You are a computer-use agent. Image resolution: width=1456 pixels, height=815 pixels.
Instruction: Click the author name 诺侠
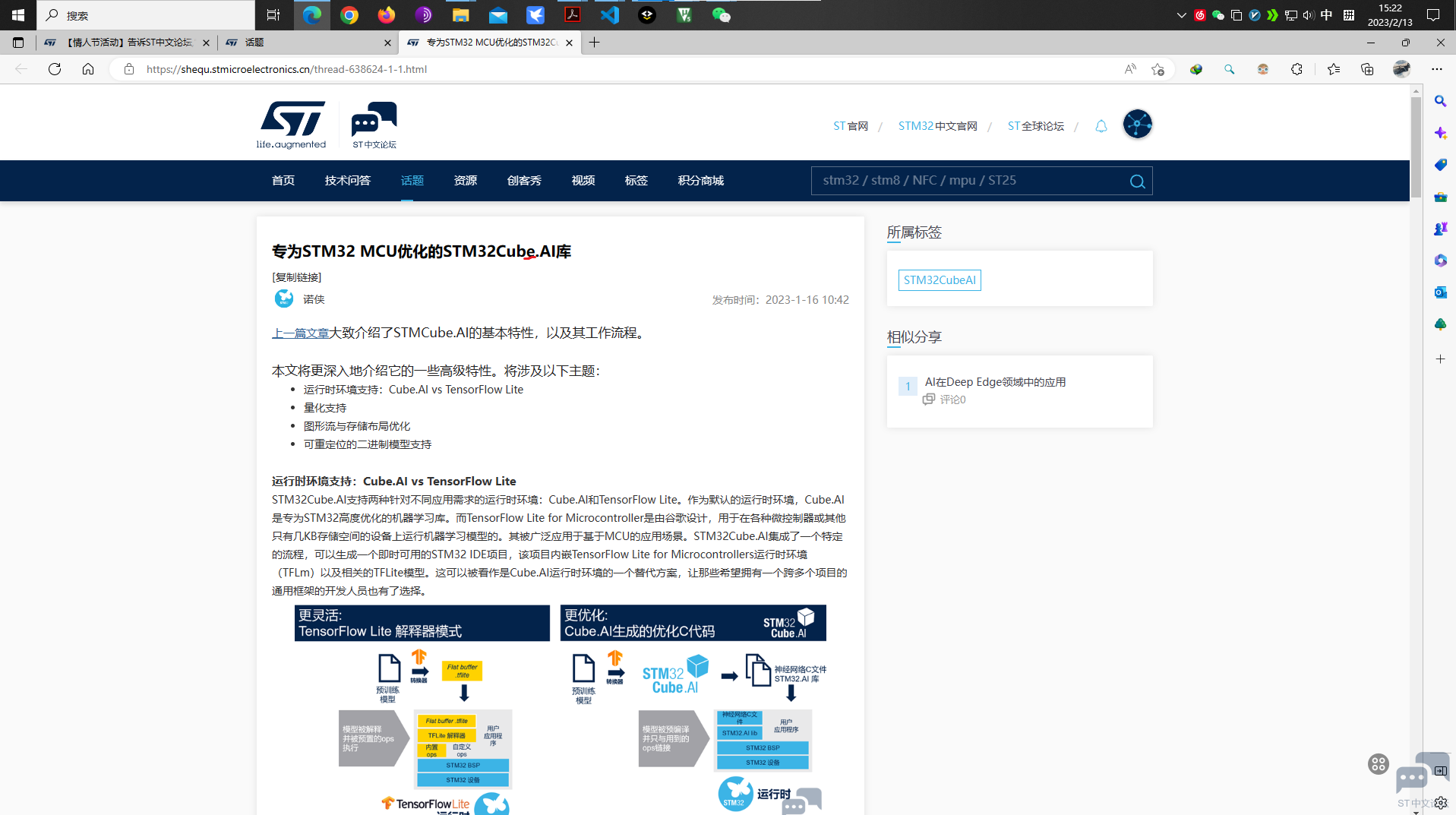[x=314, y=299]
